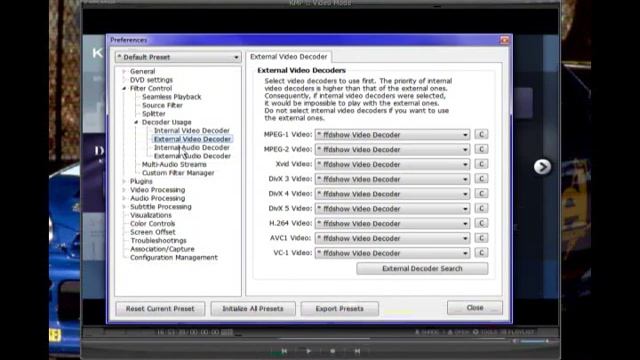Viewport: 640px width, 360px height.
Task: Open the VC-1 Video decoder dropdown
Action: [392, 253]
